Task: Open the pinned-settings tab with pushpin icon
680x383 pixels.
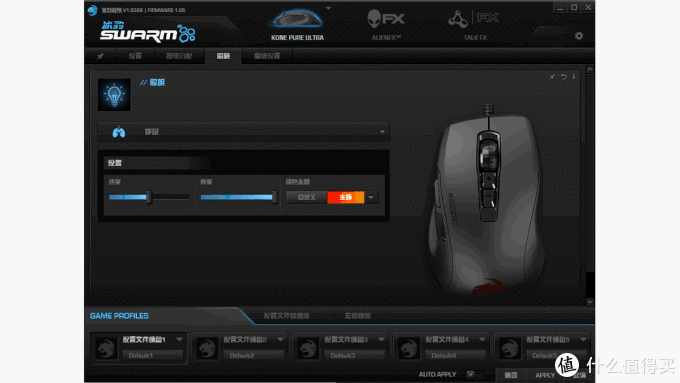Action: (100, 56)
